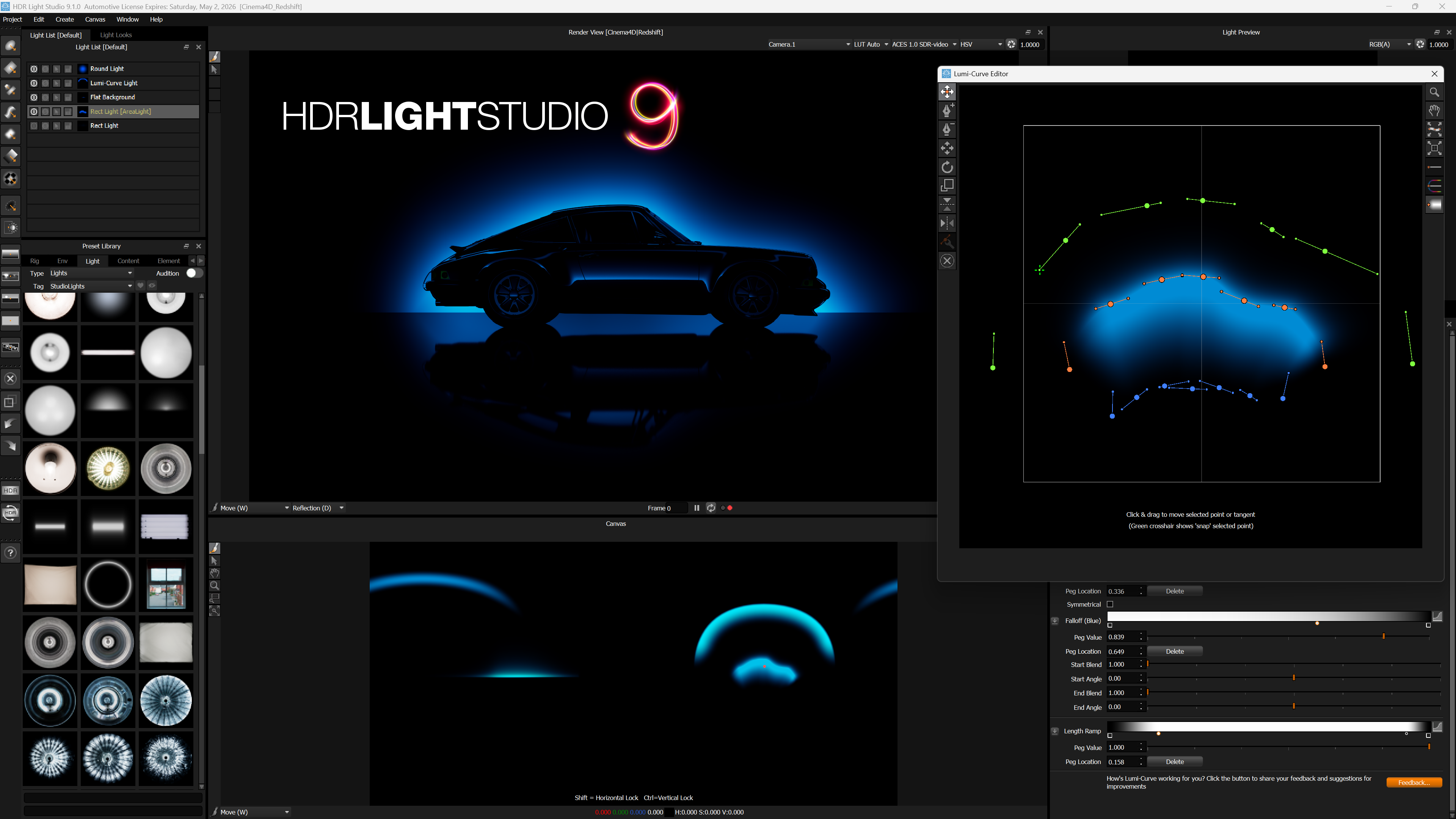Select the Add Point pen tool

pos(947,110)
